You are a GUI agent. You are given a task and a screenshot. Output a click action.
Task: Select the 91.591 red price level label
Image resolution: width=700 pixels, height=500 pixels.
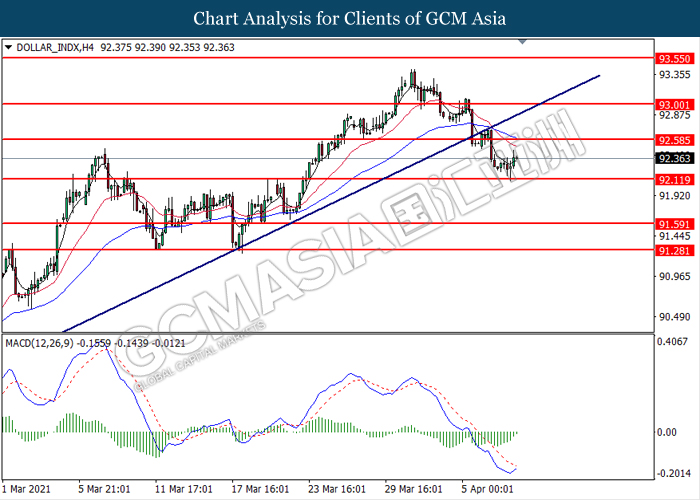coord(675,225)
